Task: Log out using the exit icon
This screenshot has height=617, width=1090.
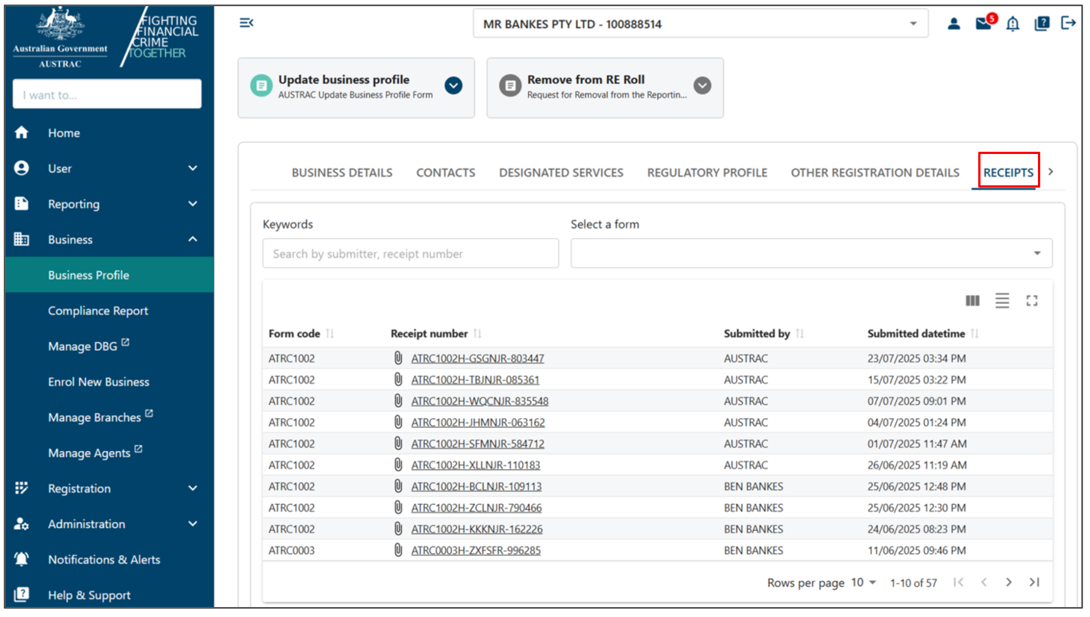Action: [x=1069, y=23]
